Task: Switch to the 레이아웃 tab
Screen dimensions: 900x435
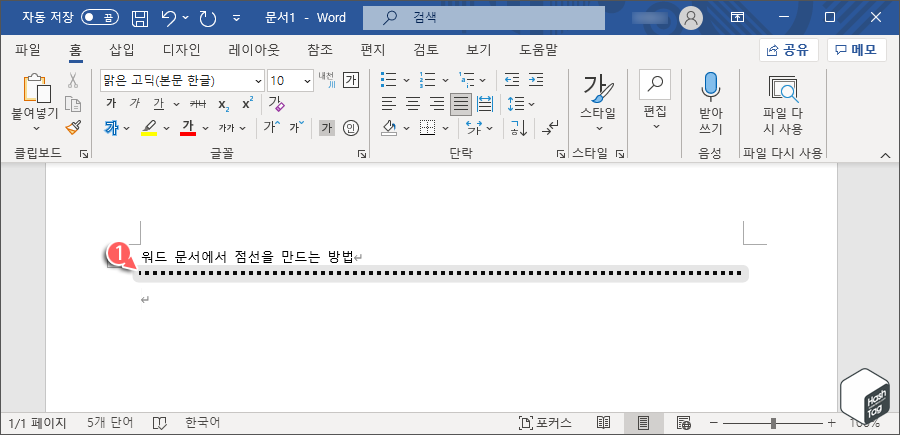Action: point(254,51)
